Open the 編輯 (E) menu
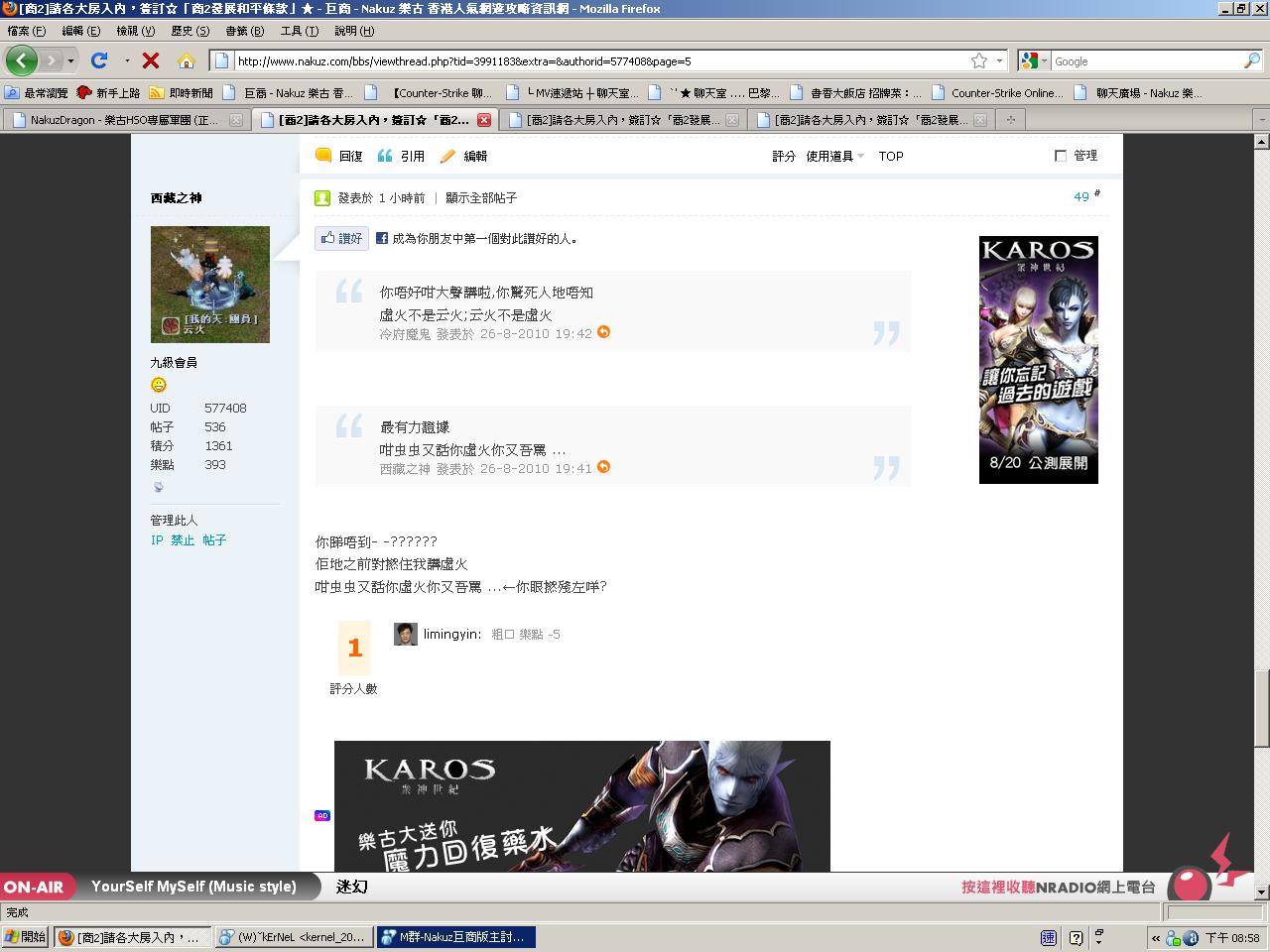Screen dimensions: 1270x952 (80, 31)
